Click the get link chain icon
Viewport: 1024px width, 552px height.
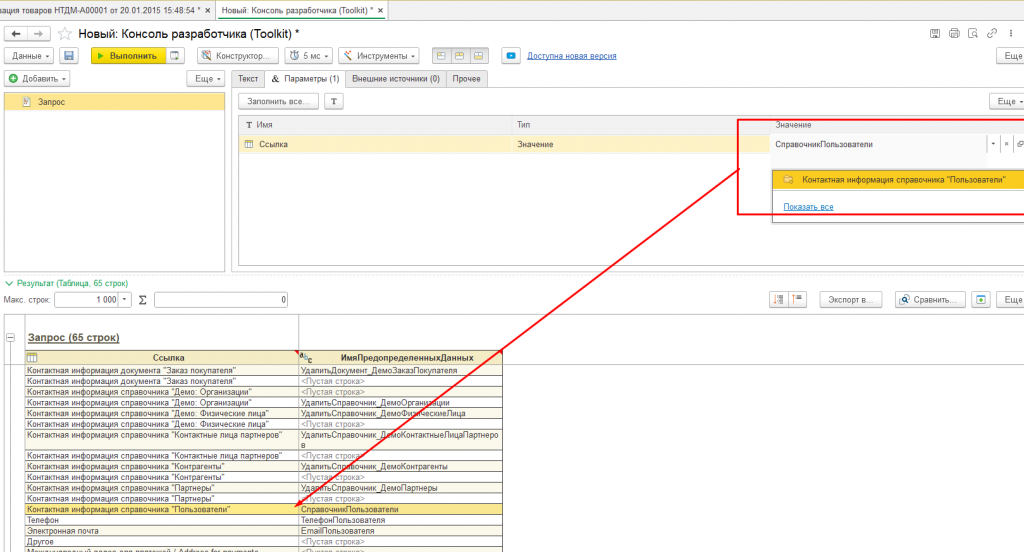point(991,34)
